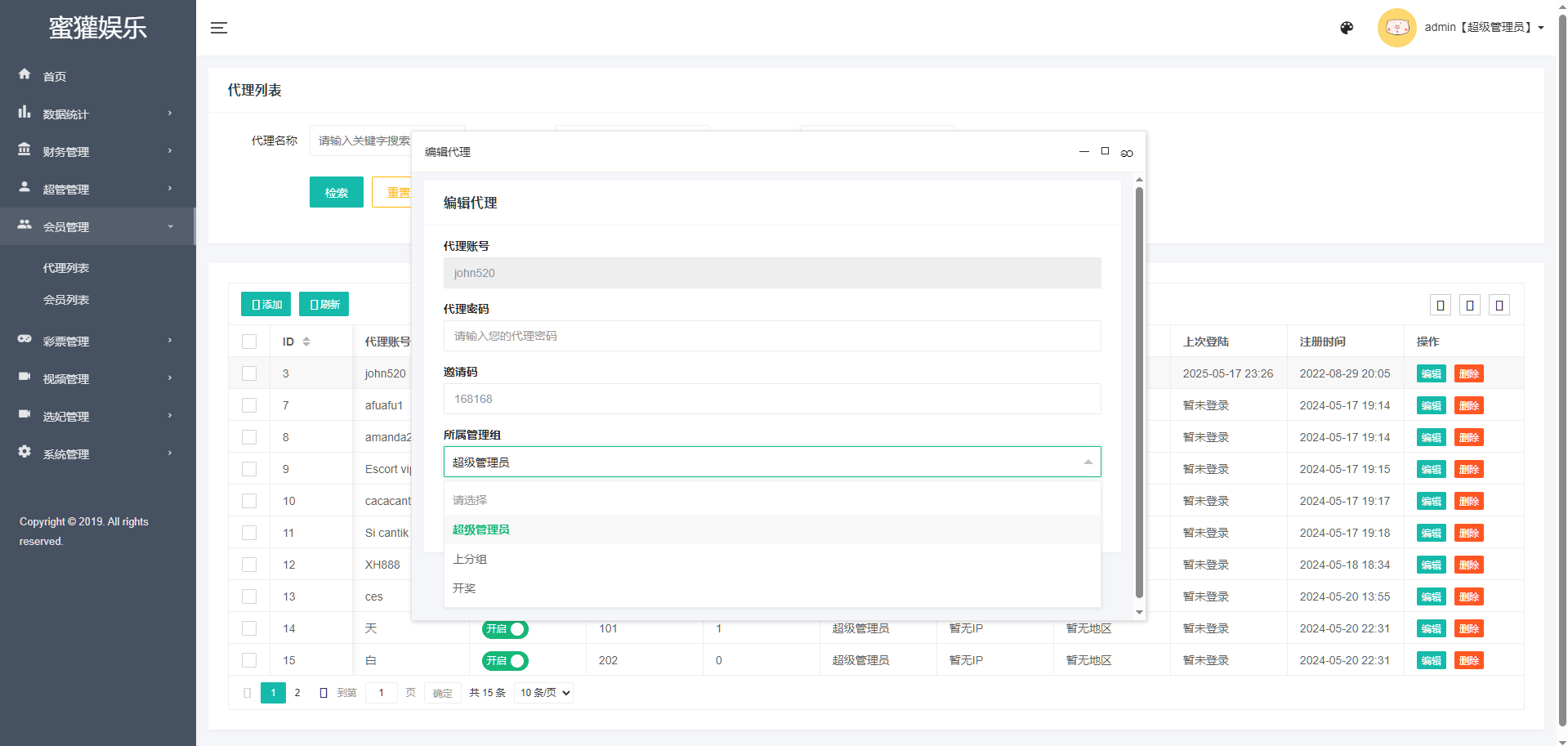Click the dialog's vertical scrollbar

click(1139, 392)
